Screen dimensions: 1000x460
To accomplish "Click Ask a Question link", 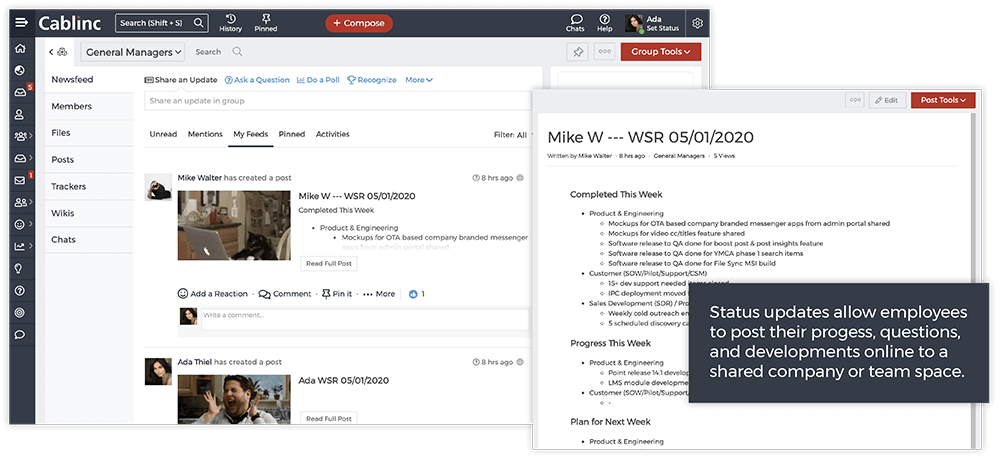I will 257,80.
